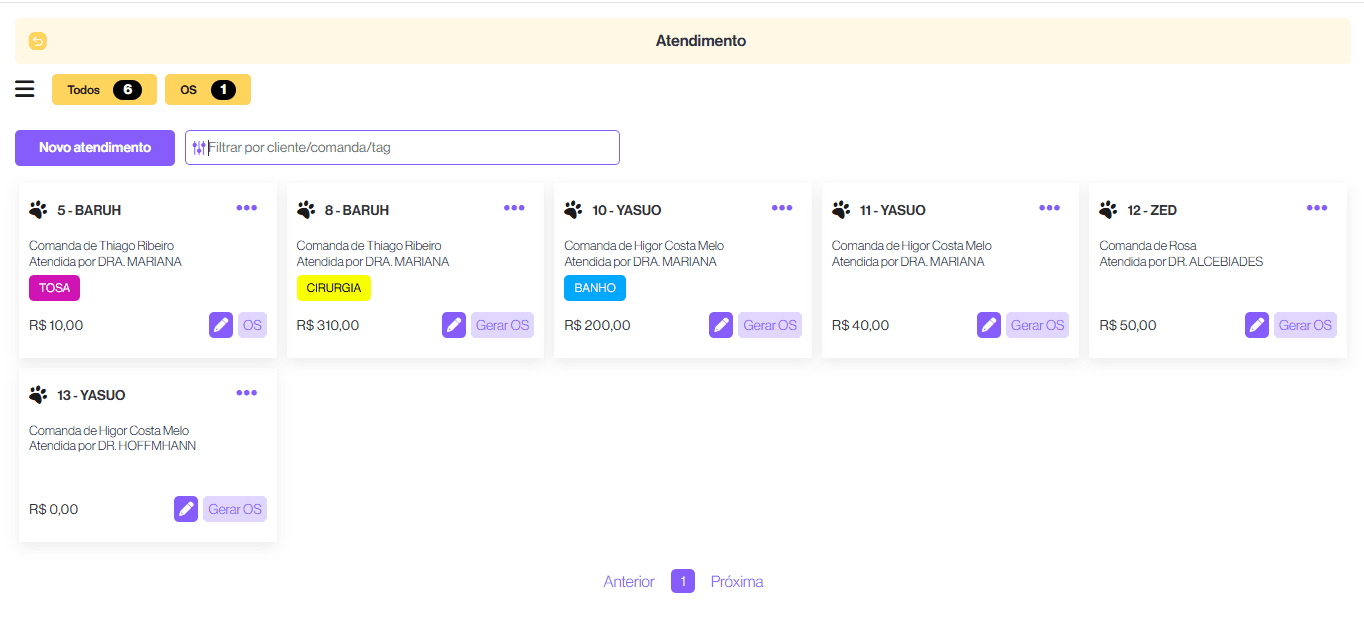The height and width of the screenshot is (635, 1364).
Task: Generate OS for card 12 - ZED
Action: point(1306,325)
